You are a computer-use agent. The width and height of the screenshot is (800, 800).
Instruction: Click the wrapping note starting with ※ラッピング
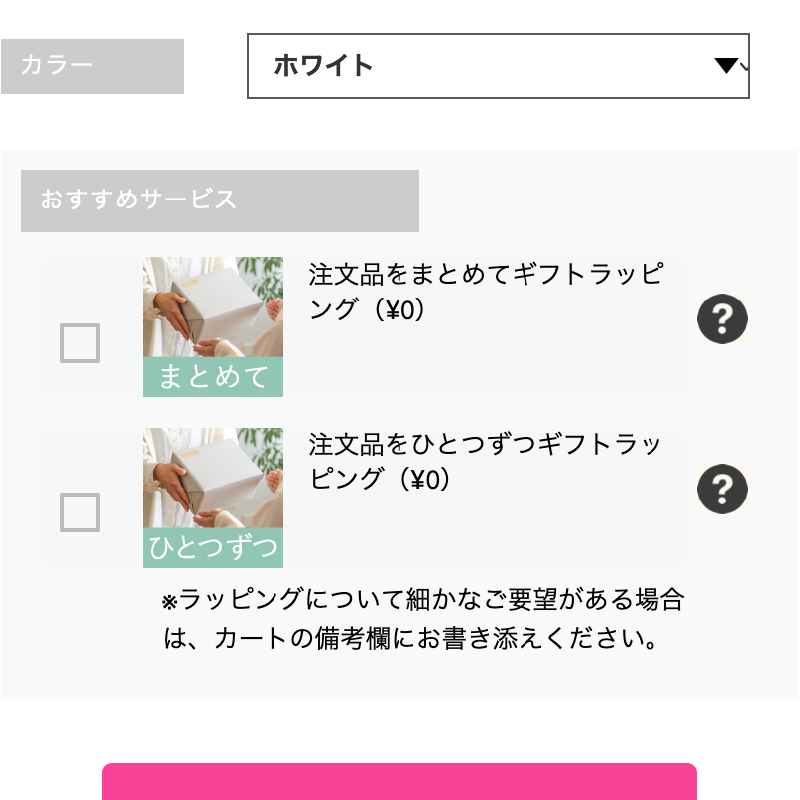click(x=422, y=618)
